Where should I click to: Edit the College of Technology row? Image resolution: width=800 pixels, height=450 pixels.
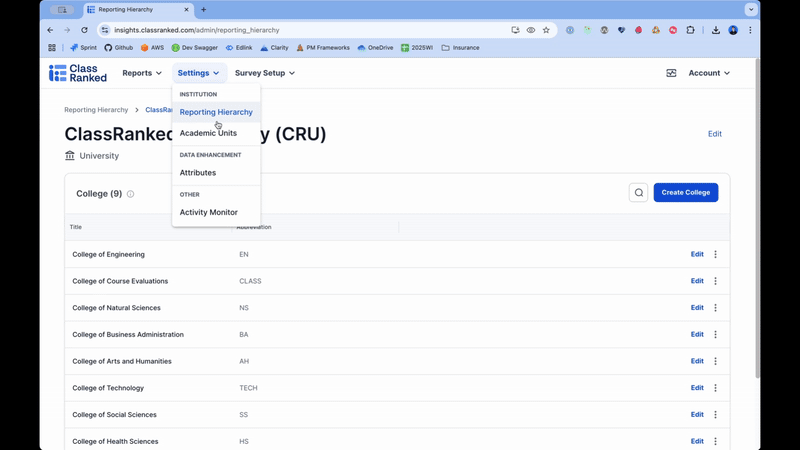pos(697,388)
